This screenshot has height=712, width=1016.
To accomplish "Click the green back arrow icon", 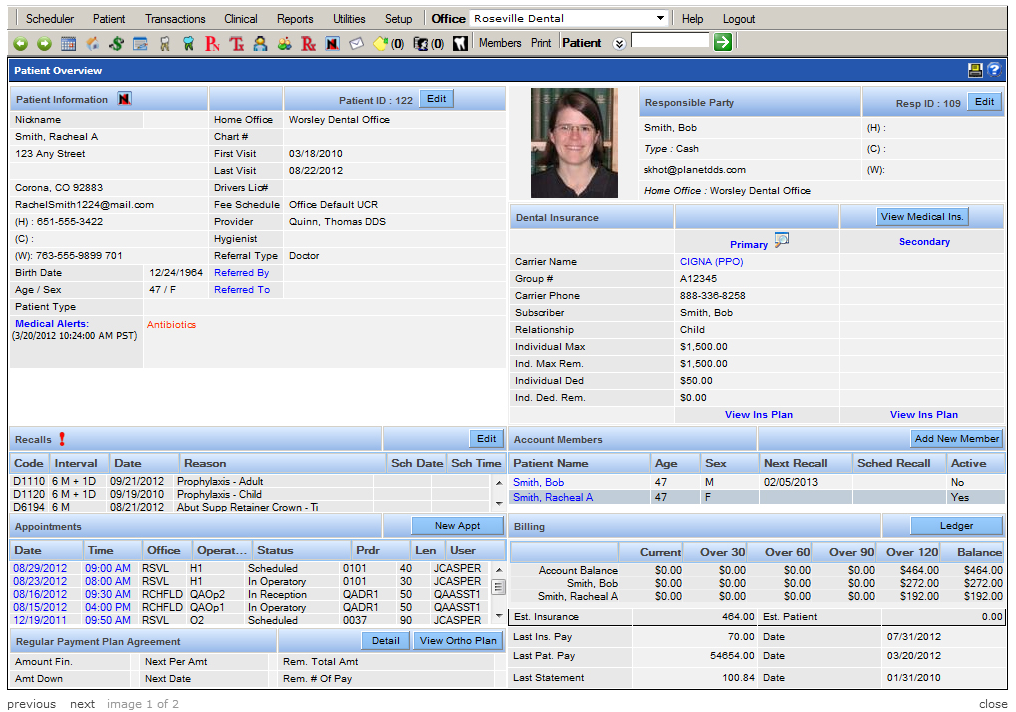I will coord(21,43).
